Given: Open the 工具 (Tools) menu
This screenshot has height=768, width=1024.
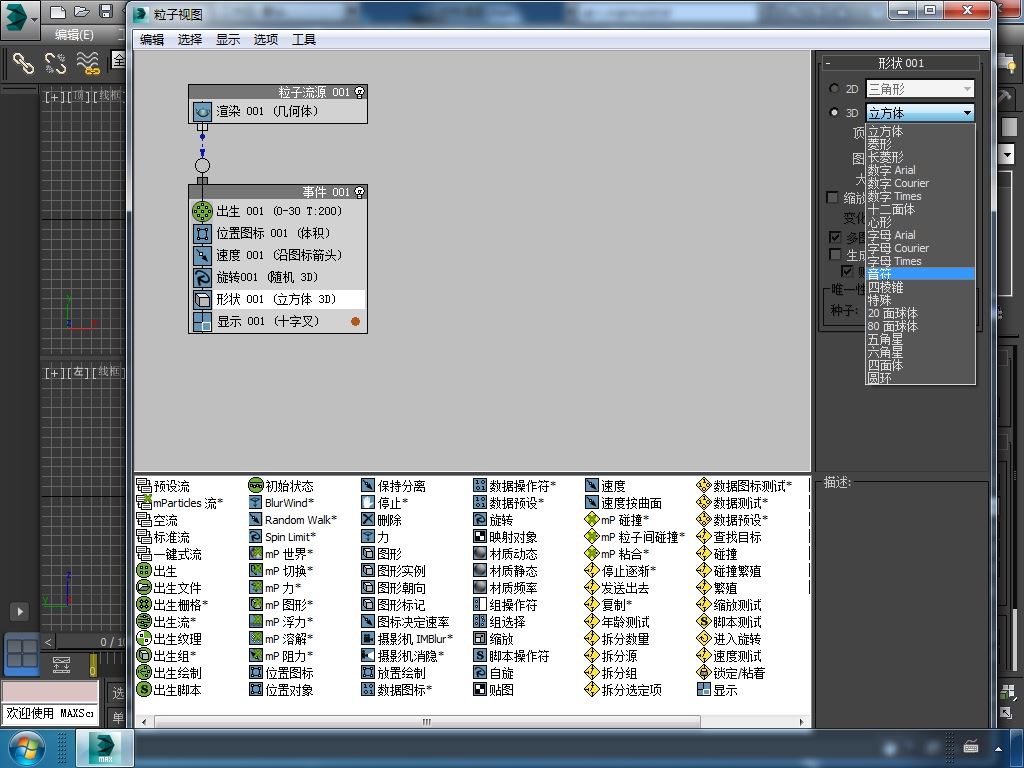Looking at the screenshot, I should (x=304, y=39).
